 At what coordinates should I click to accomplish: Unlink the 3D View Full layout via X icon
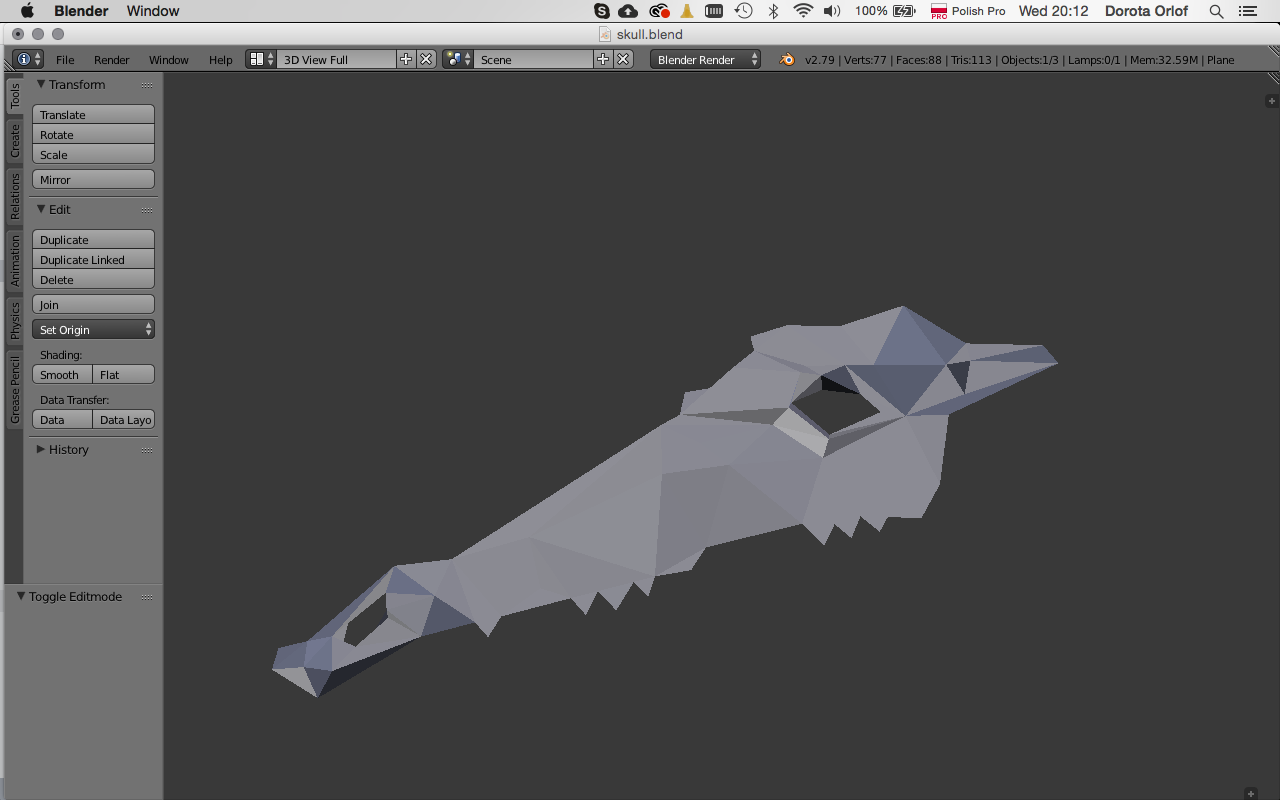click(x=425, y=59)
